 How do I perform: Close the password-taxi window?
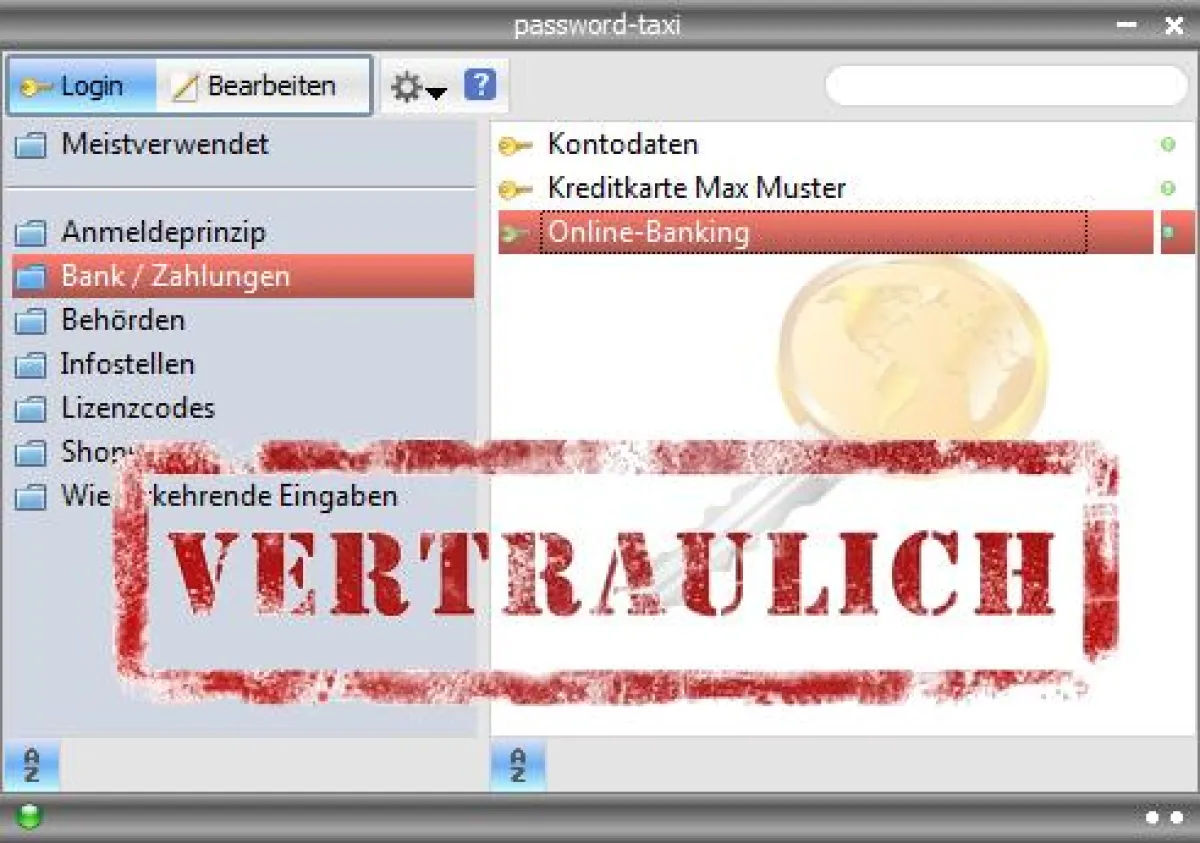(1174, 26)
